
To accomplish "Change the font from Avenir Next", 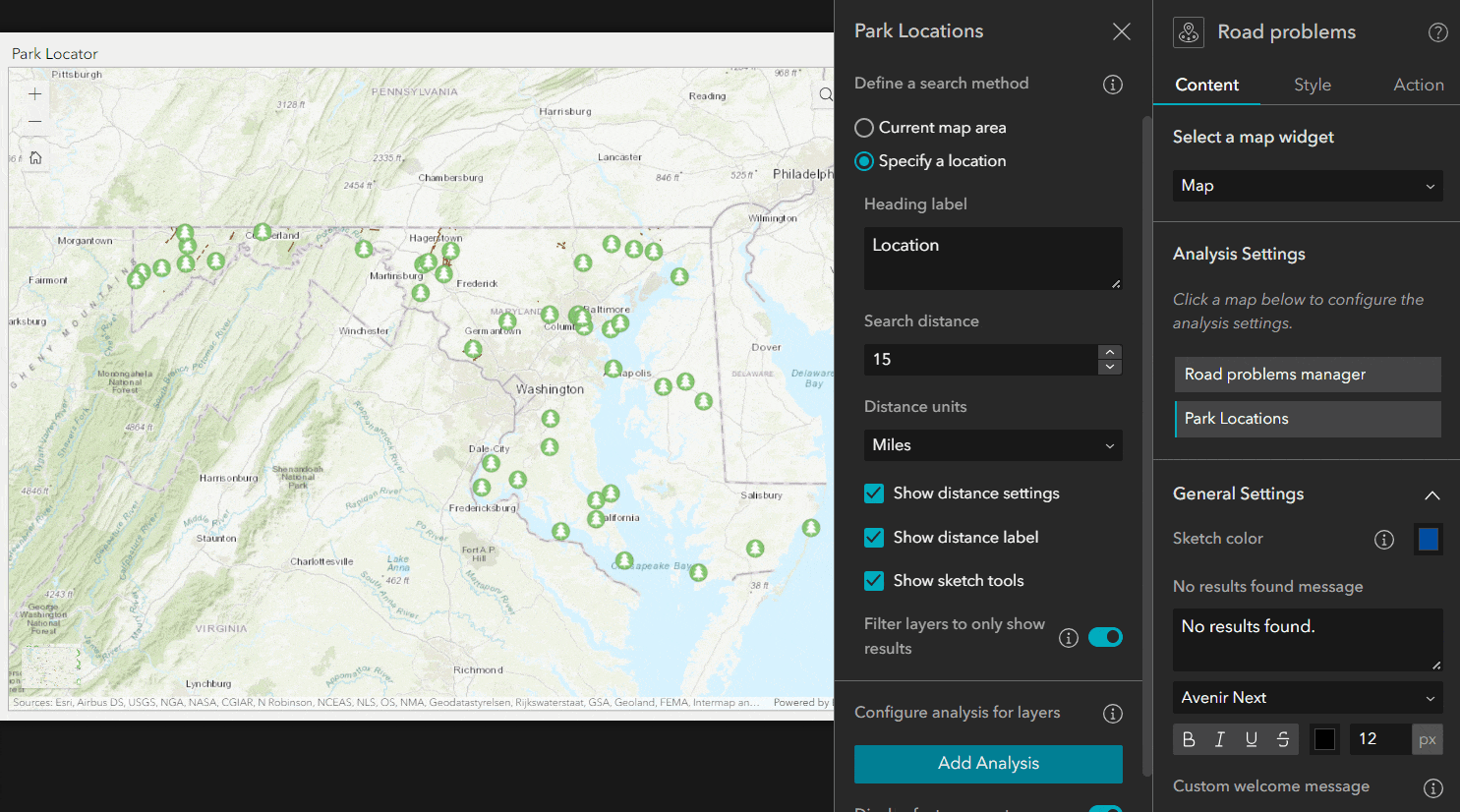I will coord(1308,697).
